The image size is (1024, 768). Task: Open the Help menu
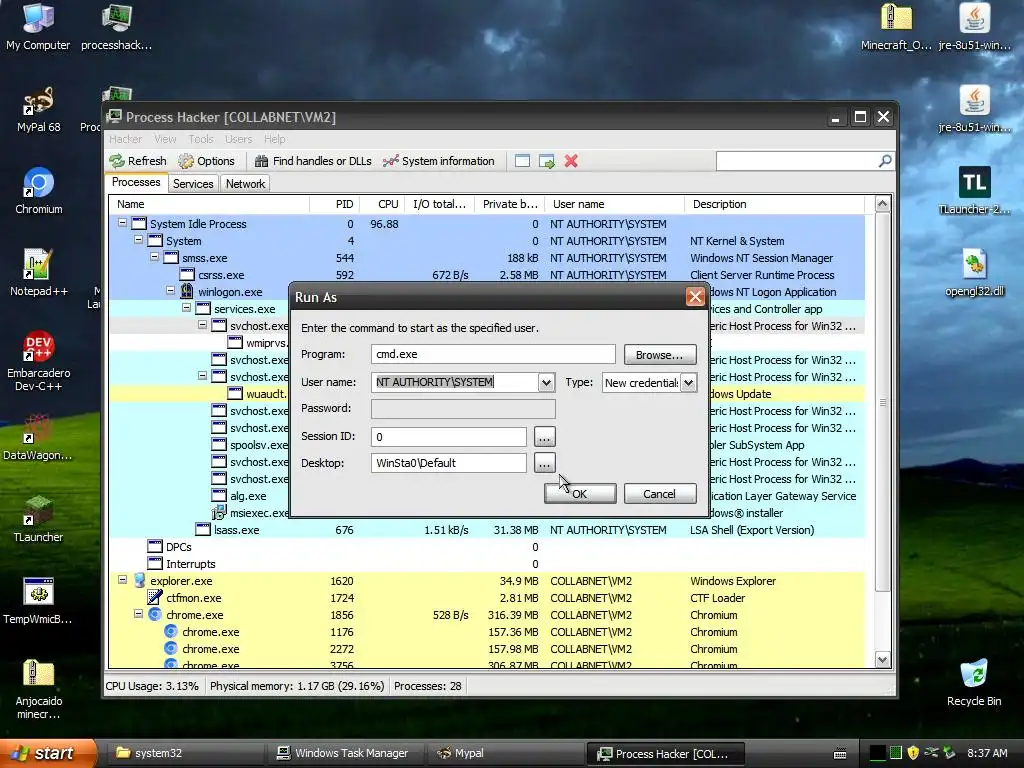point(274,139)
